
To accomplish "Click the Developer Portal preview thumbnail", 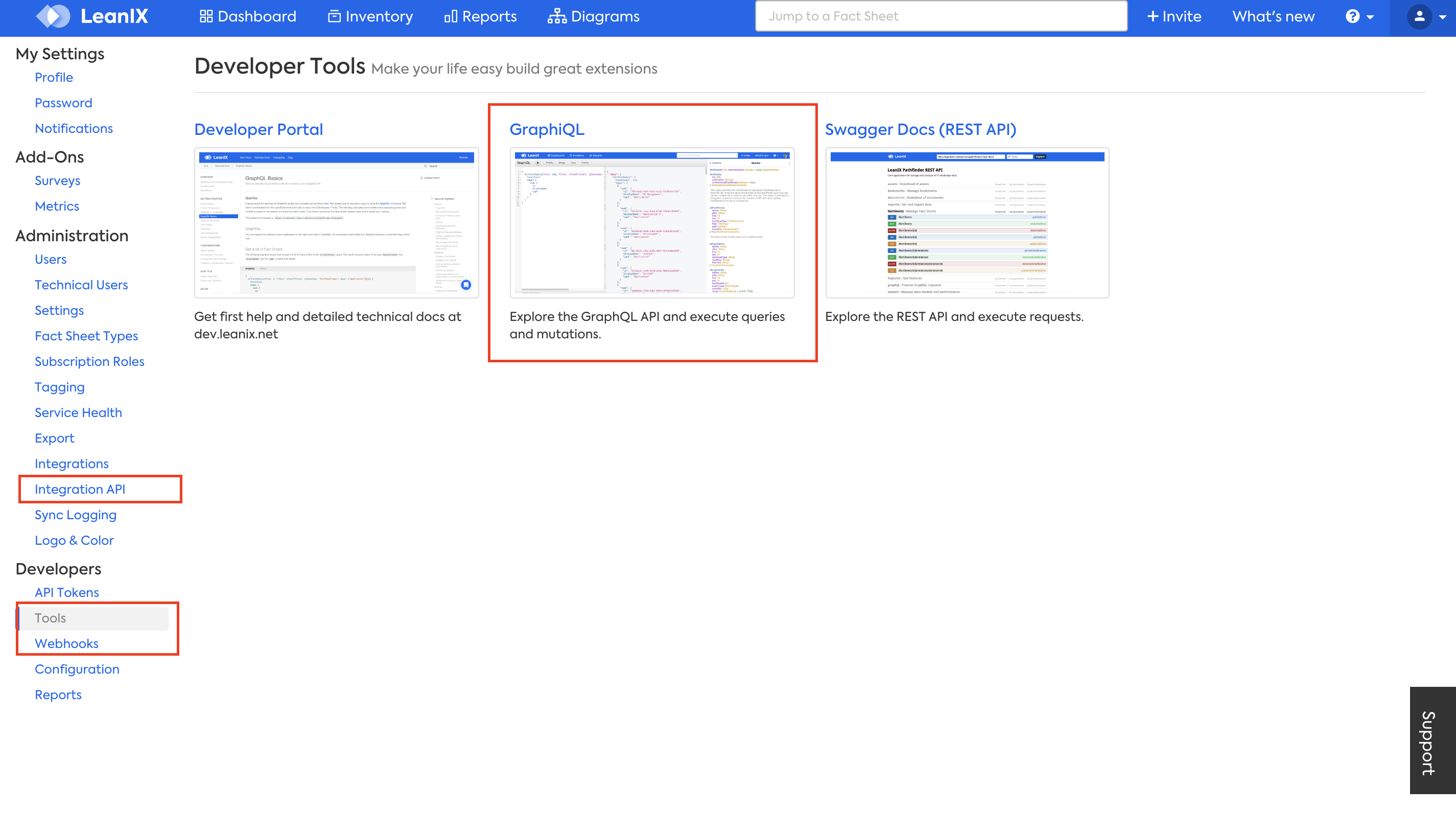I will pyautogui.click(x=336, y=222).
